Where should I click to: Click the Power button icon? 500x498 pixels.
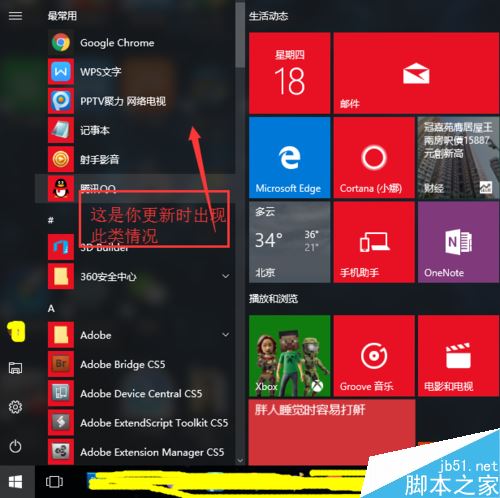(15, 446)
